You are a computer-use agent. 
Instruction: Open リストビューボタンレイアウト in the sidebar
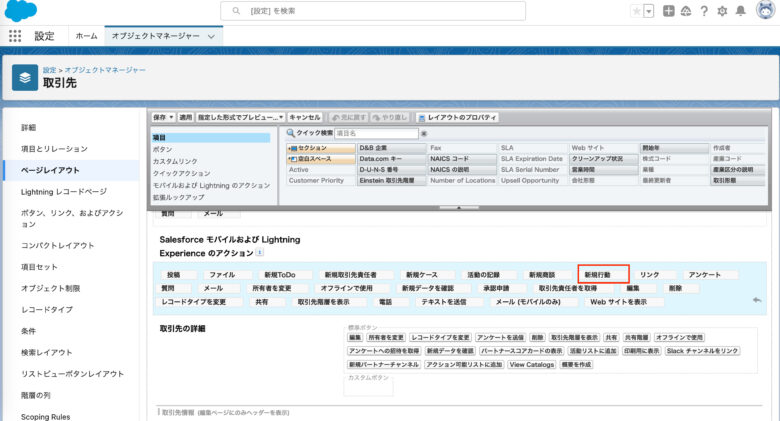tap(72, 374)
